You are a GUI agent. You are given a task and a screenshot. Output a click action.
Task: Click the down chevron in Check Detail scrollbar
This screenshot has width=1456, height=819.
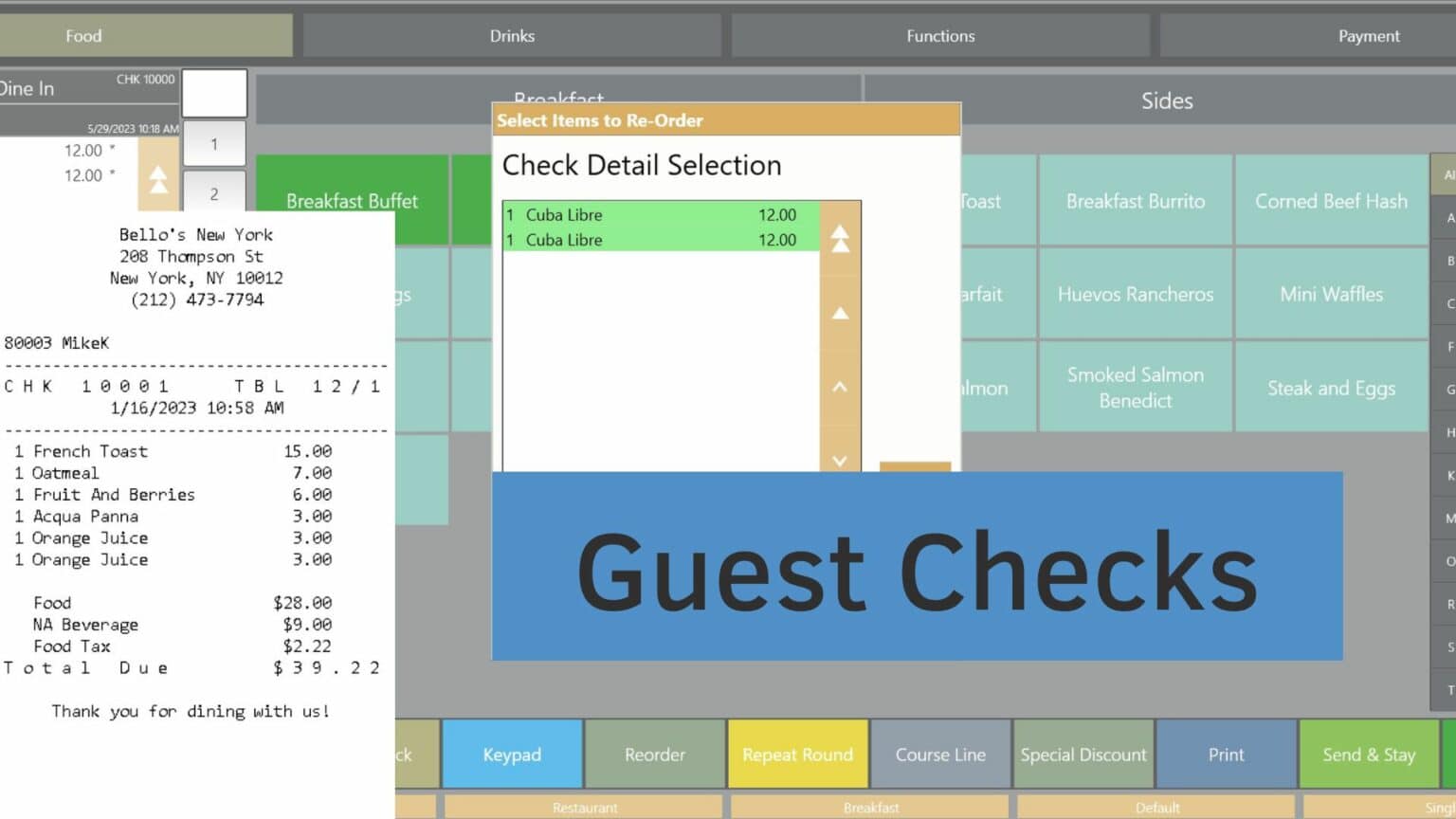pos(839,460)
